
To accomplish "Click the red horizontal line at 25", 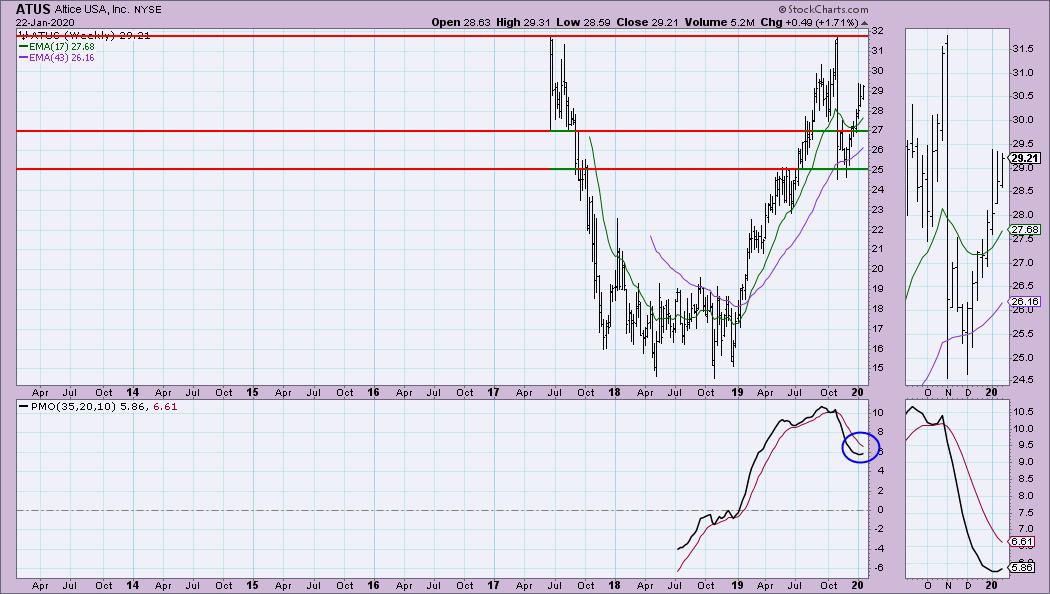I will [x=442, y=169].
